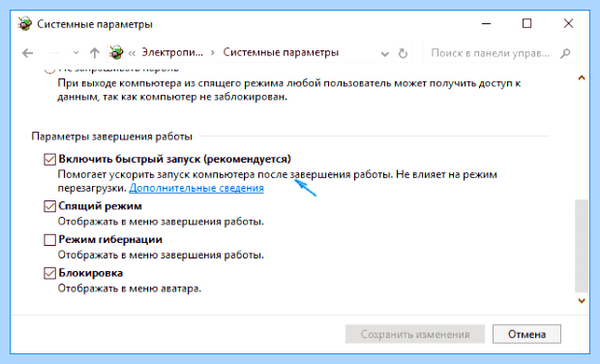Image resolution: width=600 pixels, height=364 pixels.
Task: Maximize the Системные параметры window
Action: (527, 24)
